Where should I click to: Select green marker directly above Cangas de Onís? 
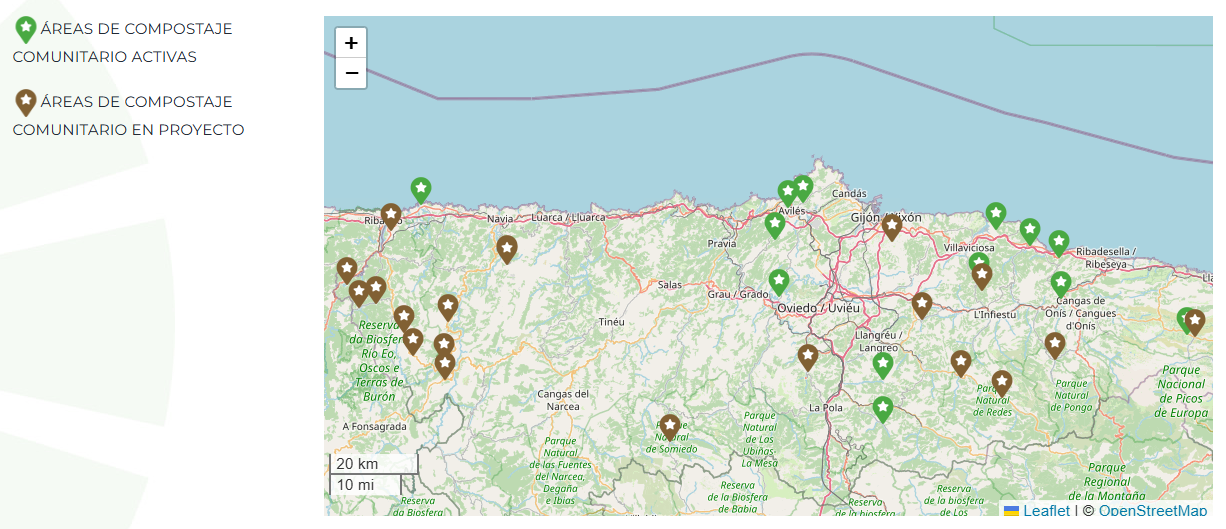tap(1061, 283)
